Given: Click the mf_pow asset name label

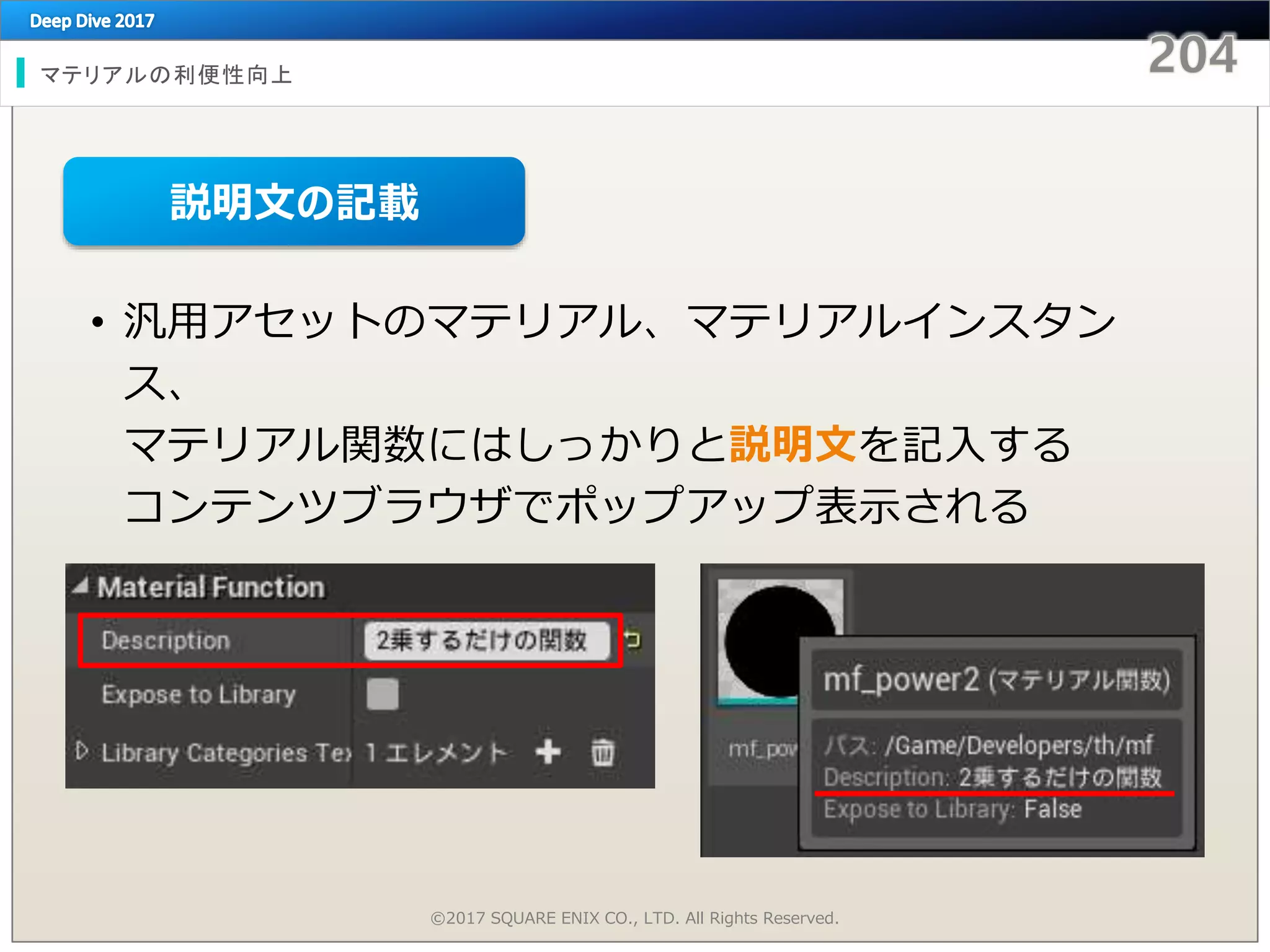Looking at the screenshot, I should (x=762, y=749).
